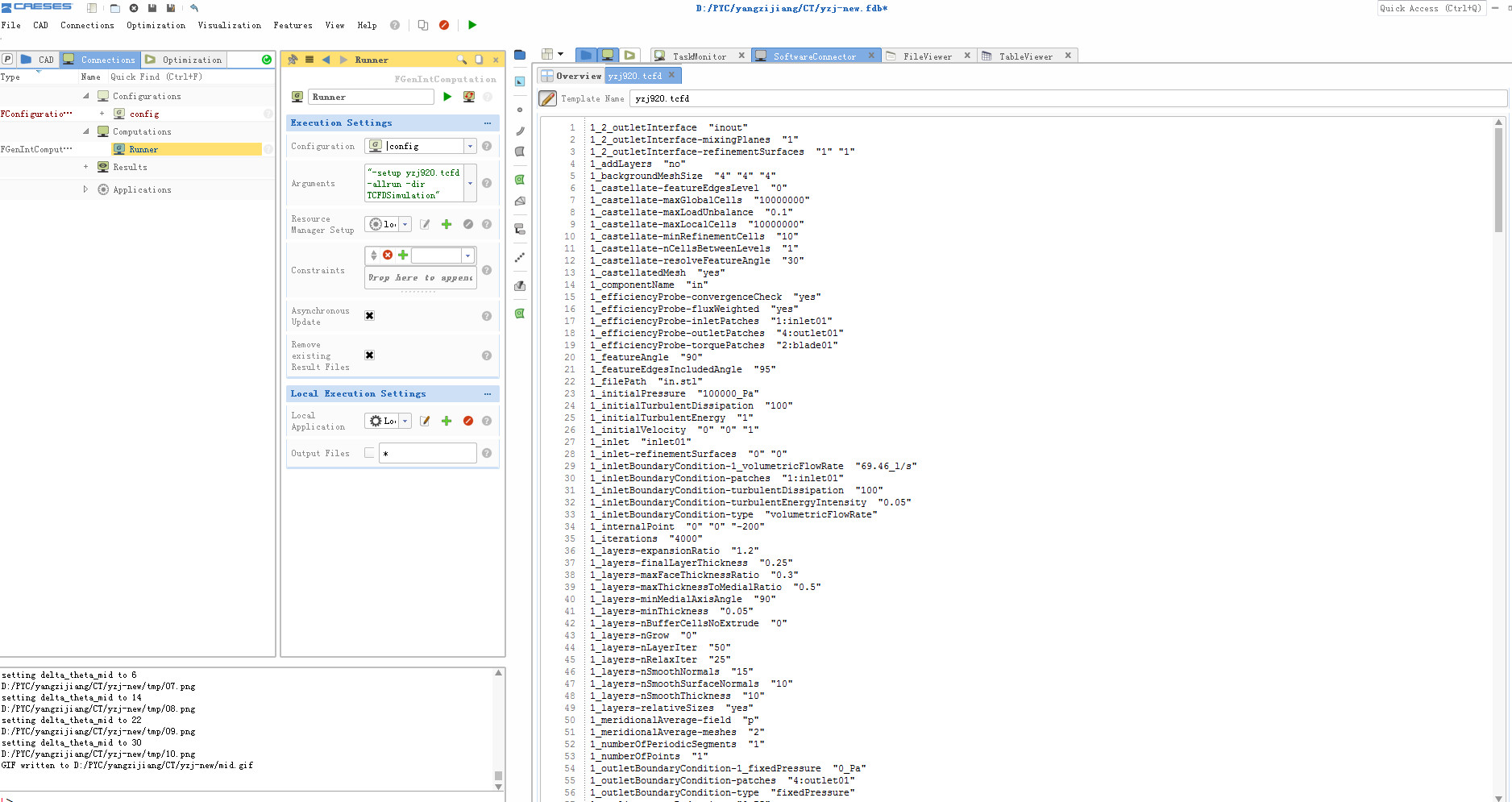Click the green refresh circle in tree panel
The height and width of the screenshot is (802, 1512).
(267, 60)
